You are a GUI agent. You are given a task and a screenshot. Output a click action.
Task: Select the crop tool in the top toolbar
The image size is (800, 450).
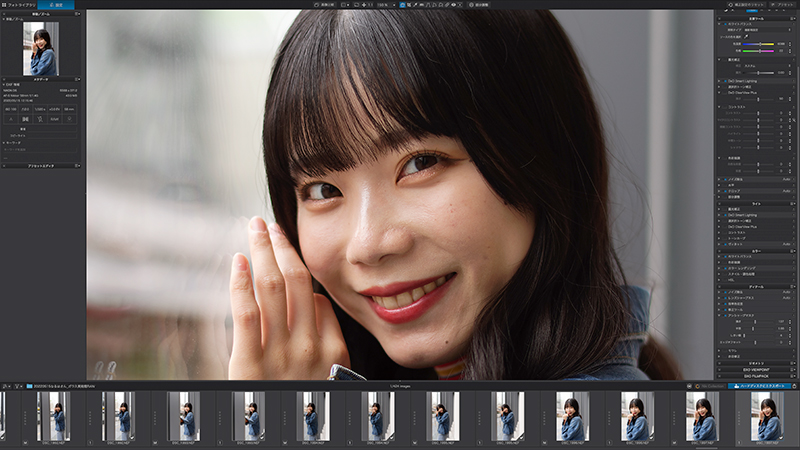point(409,5)
